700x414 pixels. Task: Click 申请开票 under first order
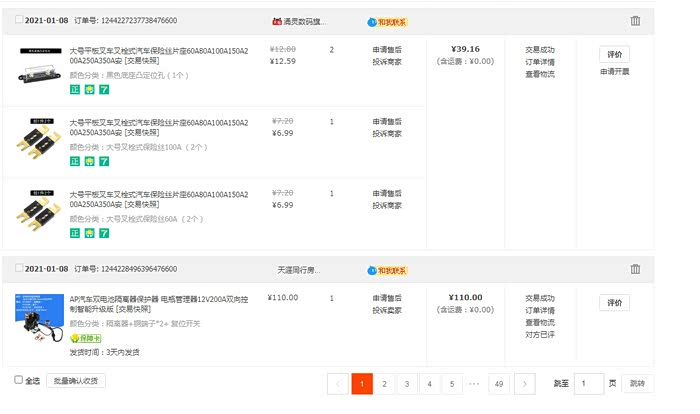coord(614,72)
